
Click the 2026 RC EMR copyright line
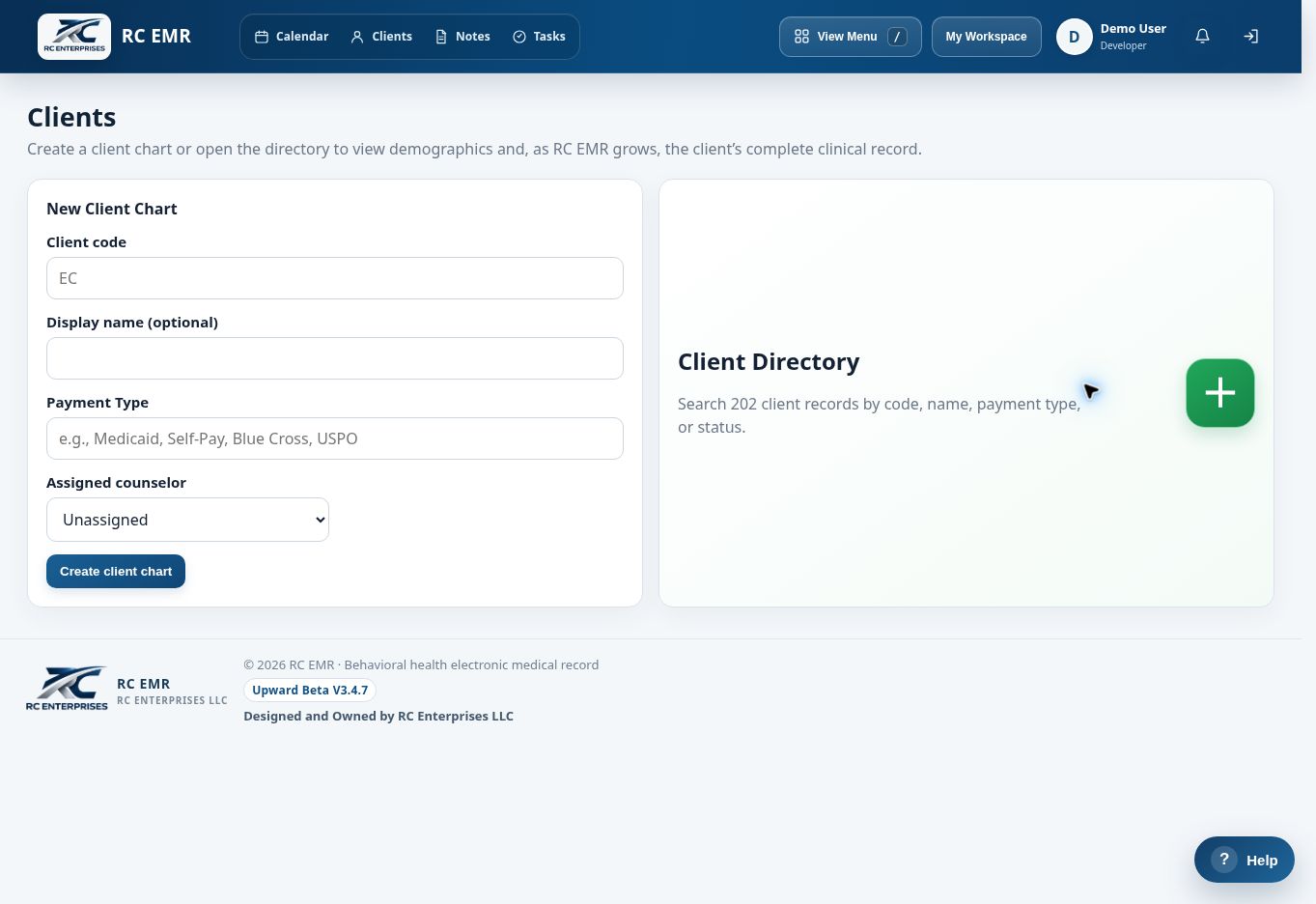[x=421, y=665]
